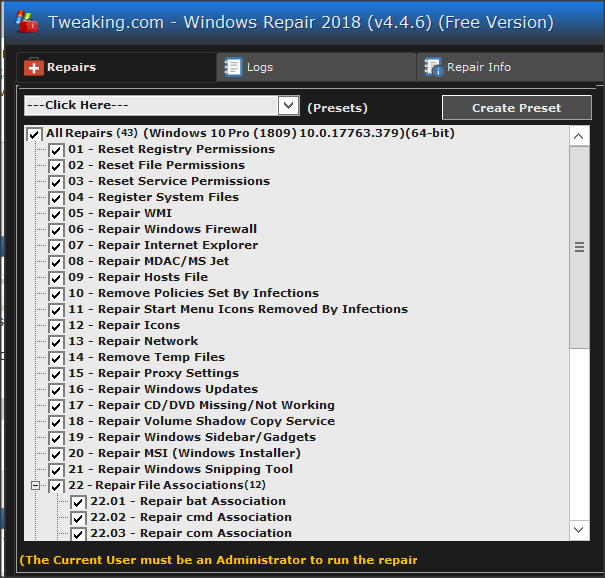Uncheck 11 Repair Start Menu Icons checkbox
Screen dimensions: 605x578
click(x=56, y=311)
